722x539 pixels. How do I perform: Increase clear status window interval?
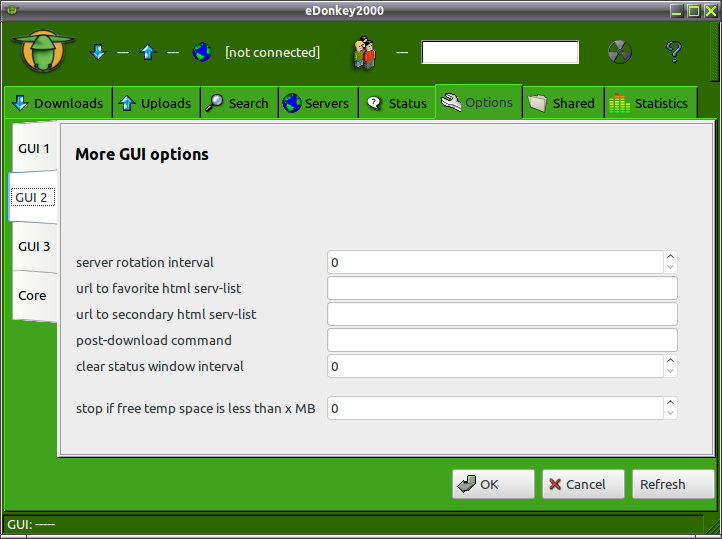[670, 361]
